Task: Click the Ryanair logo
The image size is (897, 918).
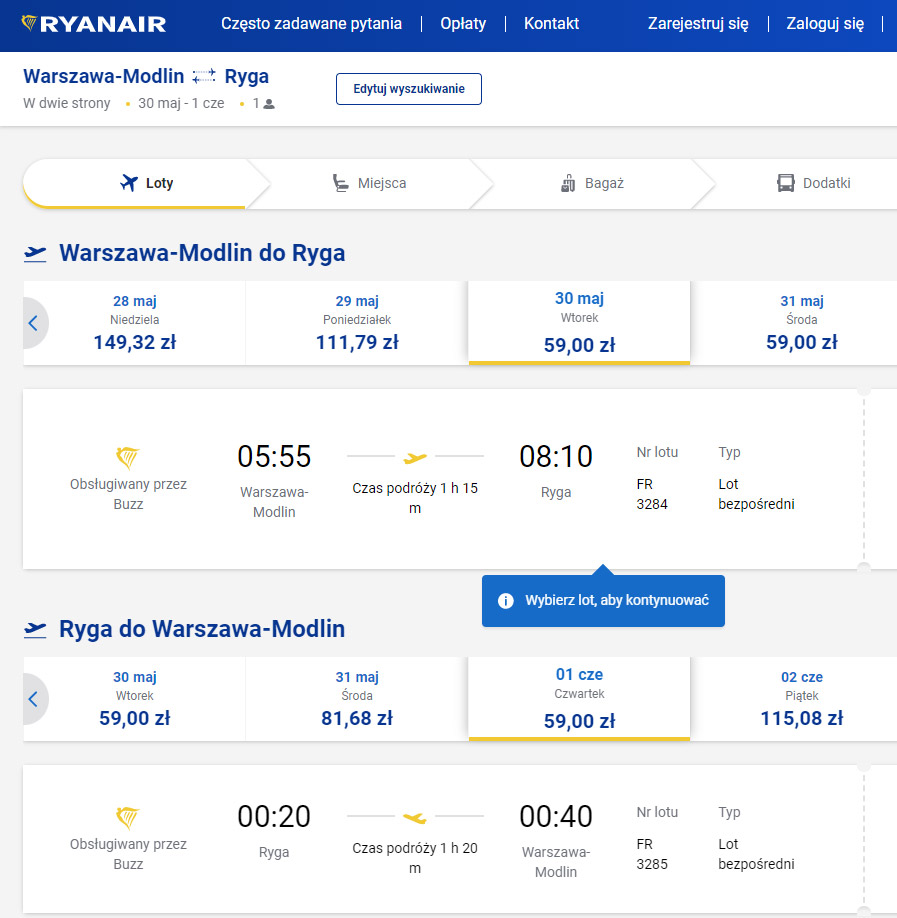Action: click(94, 24)
